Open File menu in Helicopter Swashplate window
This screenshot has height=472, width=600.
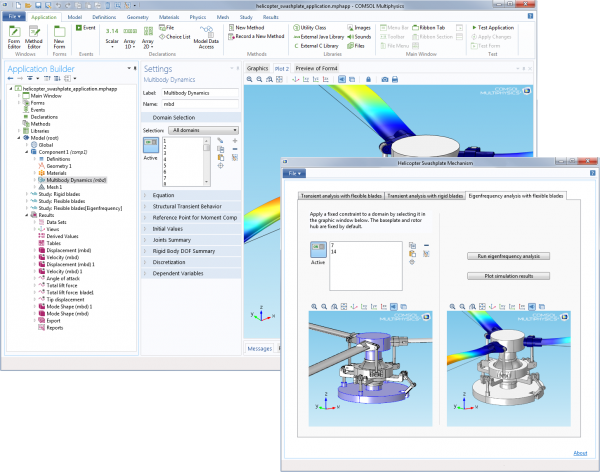click(x=294, y=173)
